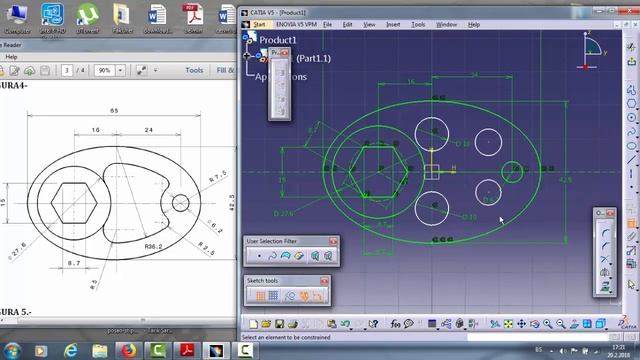Toggle Volume Filter in User Selection Filter
This screenshot has width=640, height=360.
(x=299, y=256)
